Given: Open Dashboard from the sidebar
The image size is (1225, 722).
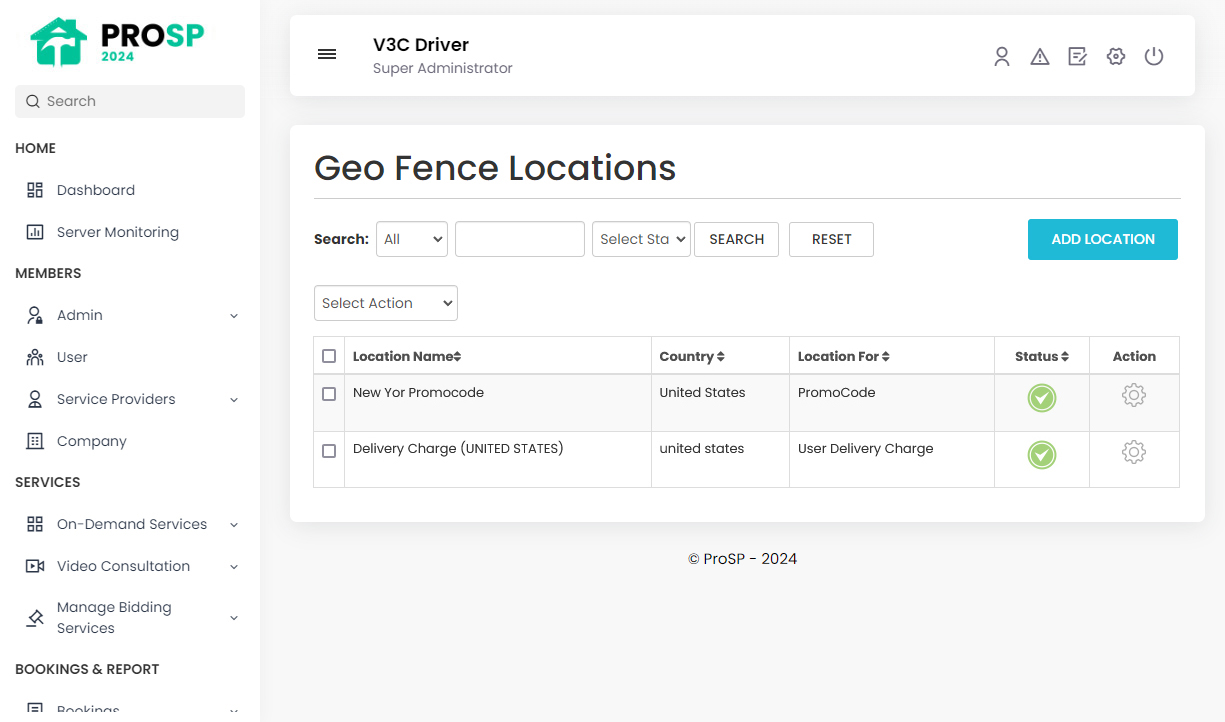Looking at the screenshot, I should pyautogui.click(x=96, y=190).
